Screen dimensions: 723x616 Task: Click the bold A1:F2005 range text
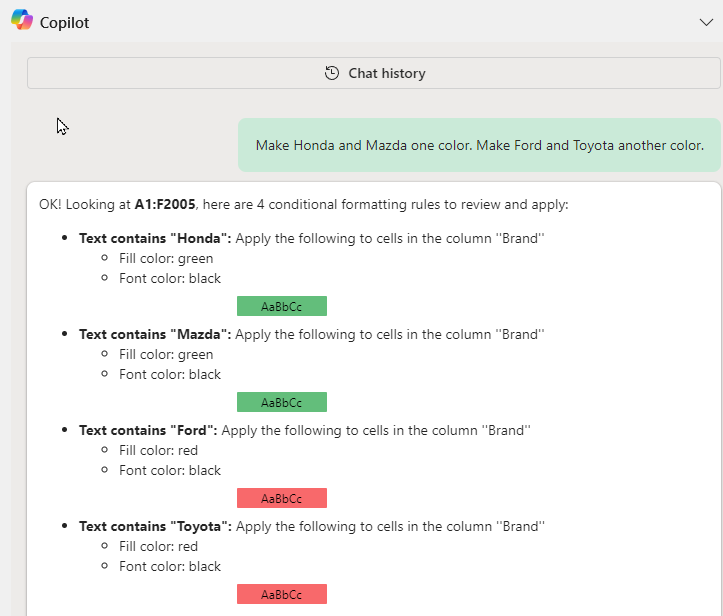tap(164, 204)
